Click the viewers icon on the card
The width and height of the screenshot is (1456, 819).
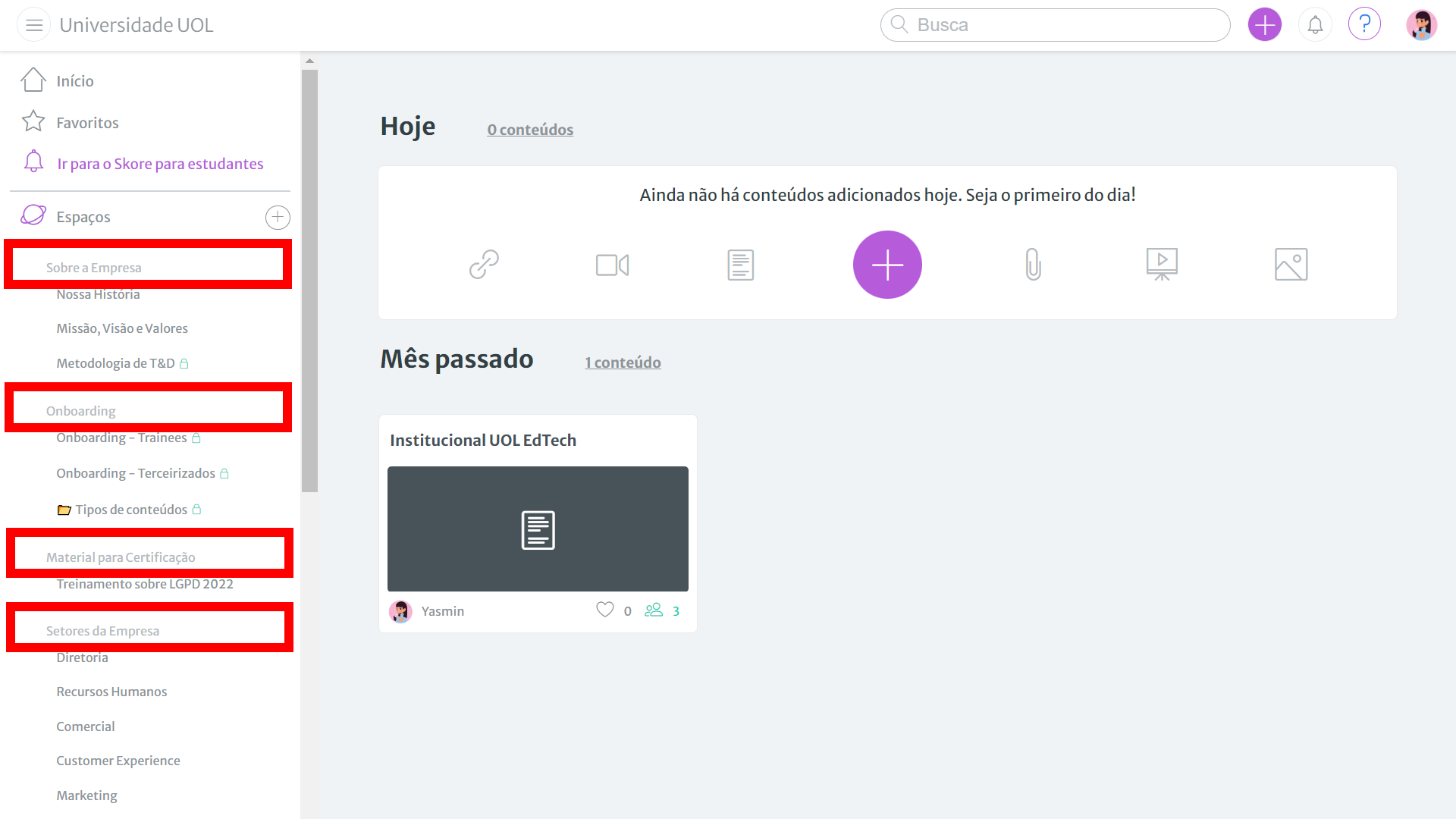tap(654, 610)
